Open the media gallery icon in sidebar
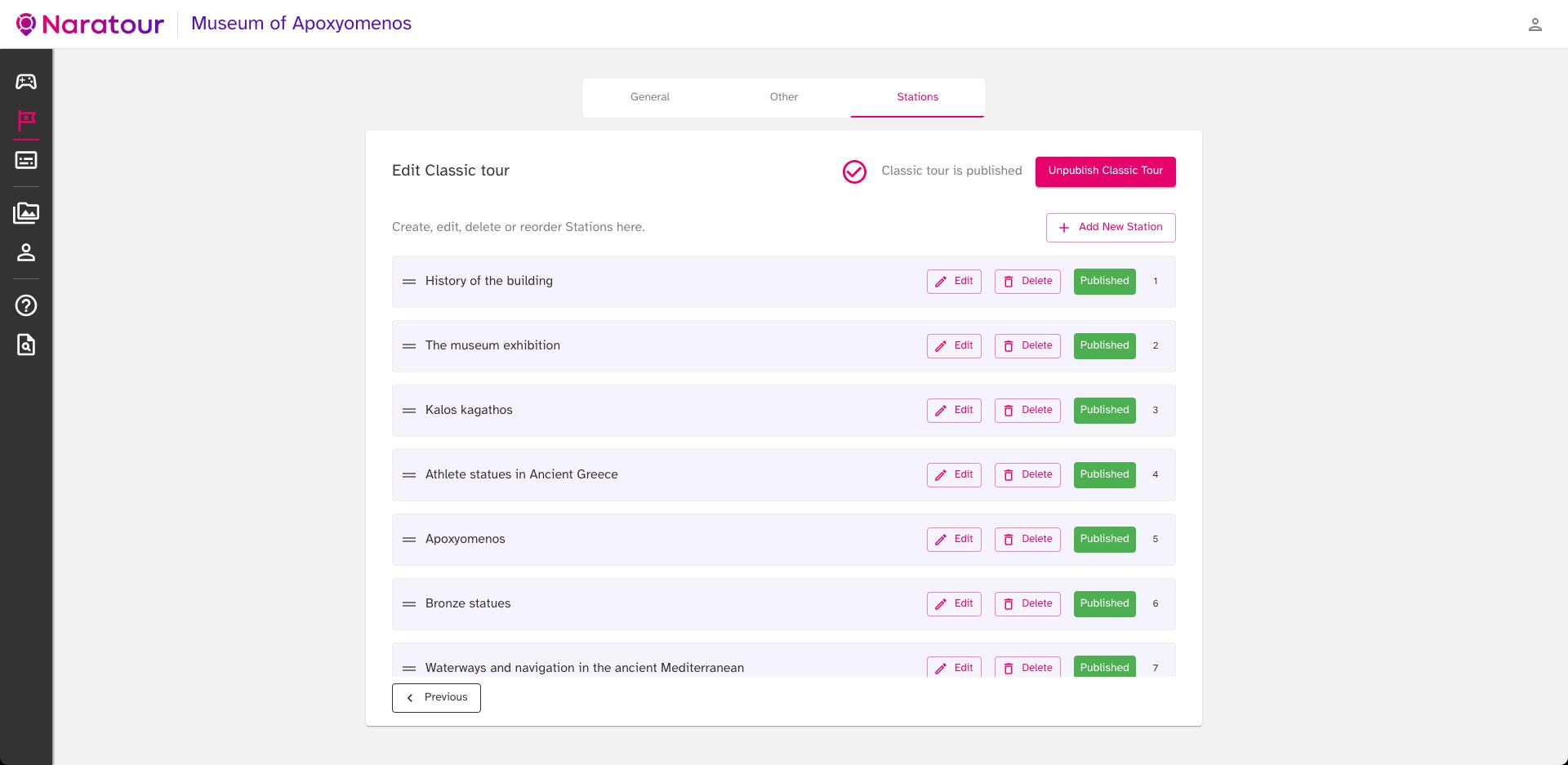 click(x=26, y=213)
